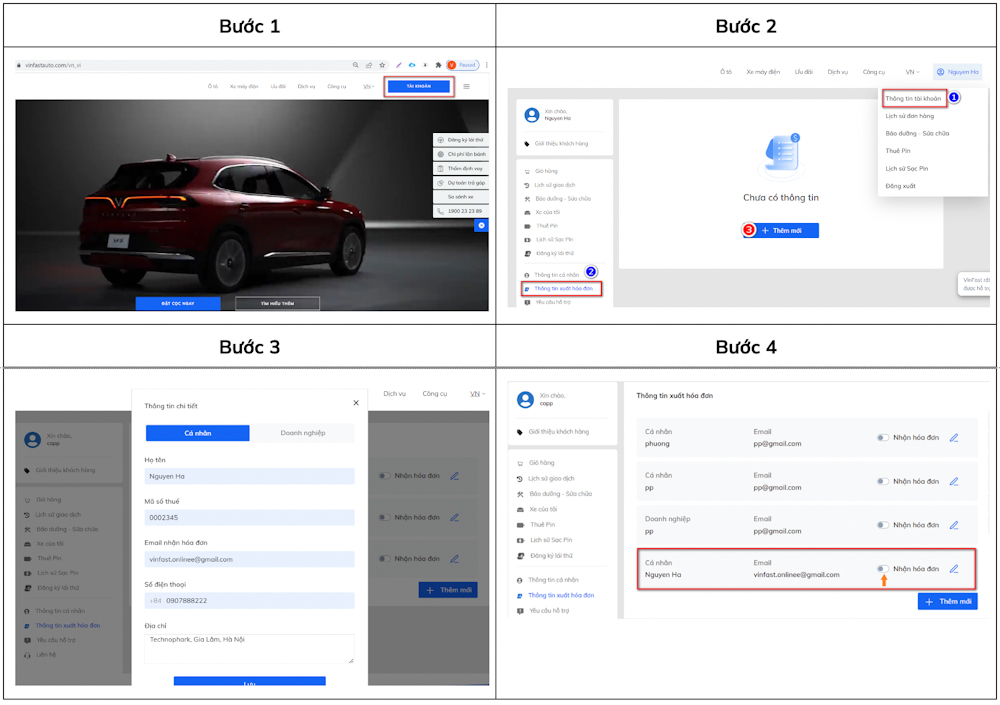Turn on Nhận hóa đơn for Nguyen Ha
Image resolution: width=1000 pixels, height=705 pixels.
(x=882, y=569)
